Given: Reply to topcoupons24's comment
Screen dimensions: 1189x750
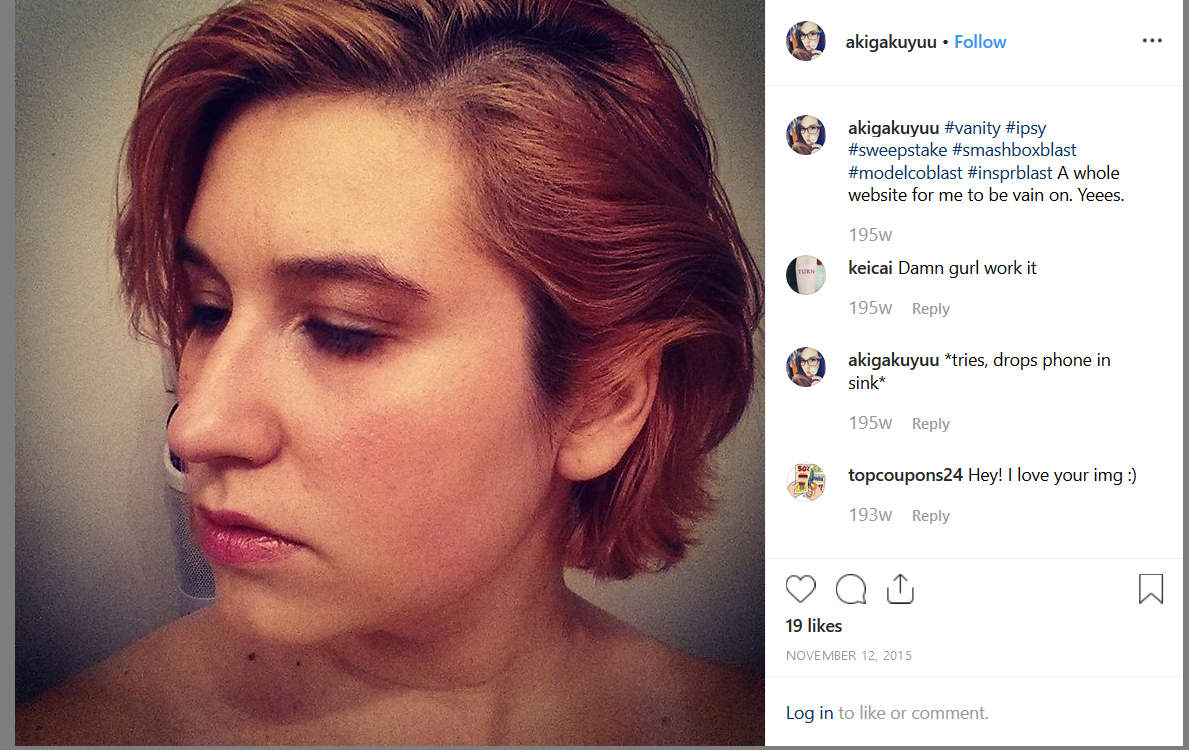Looking at the screenshot, I should tap(930, 516).
